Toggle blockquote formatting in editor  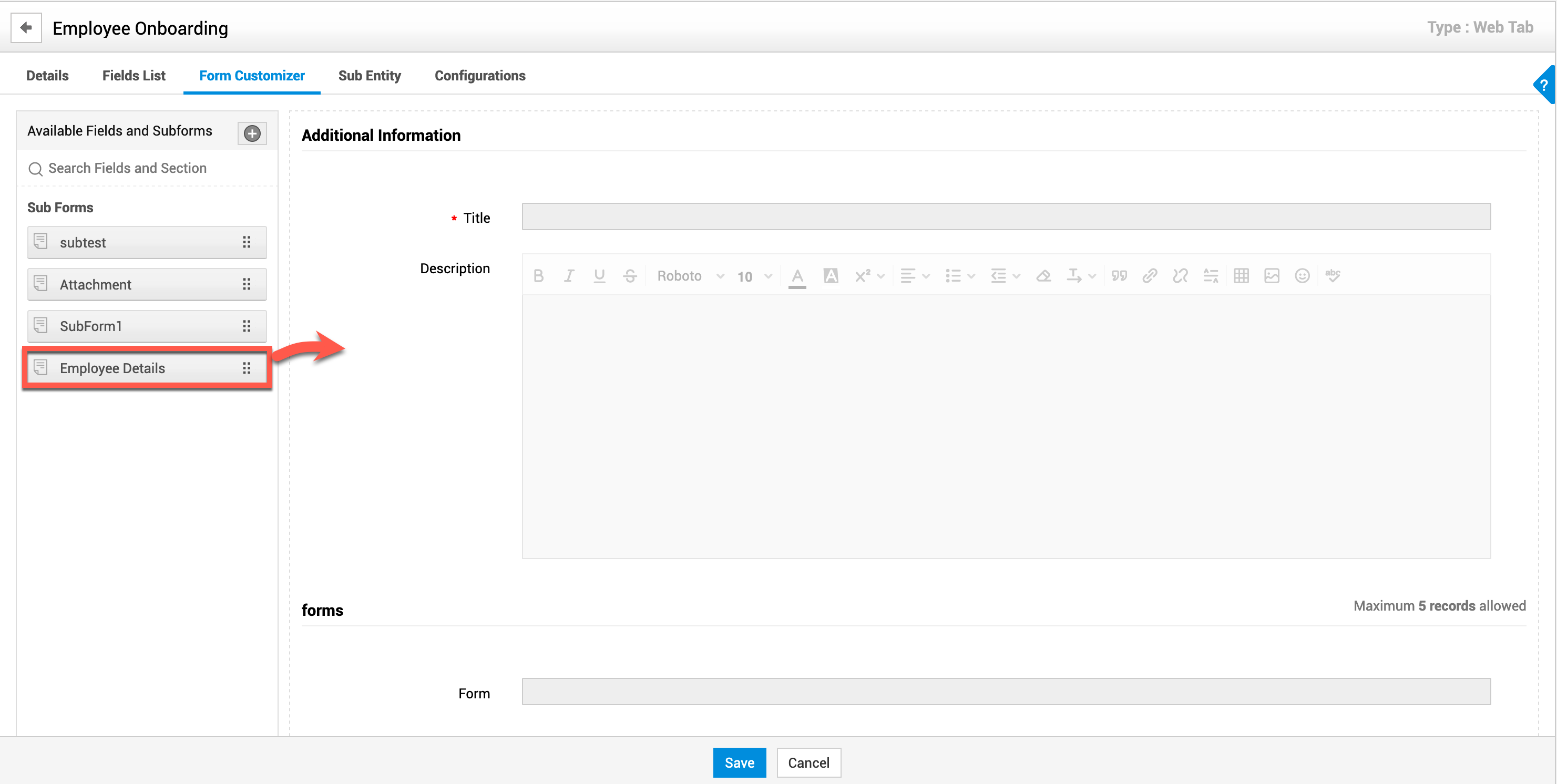pos(1119,276)
